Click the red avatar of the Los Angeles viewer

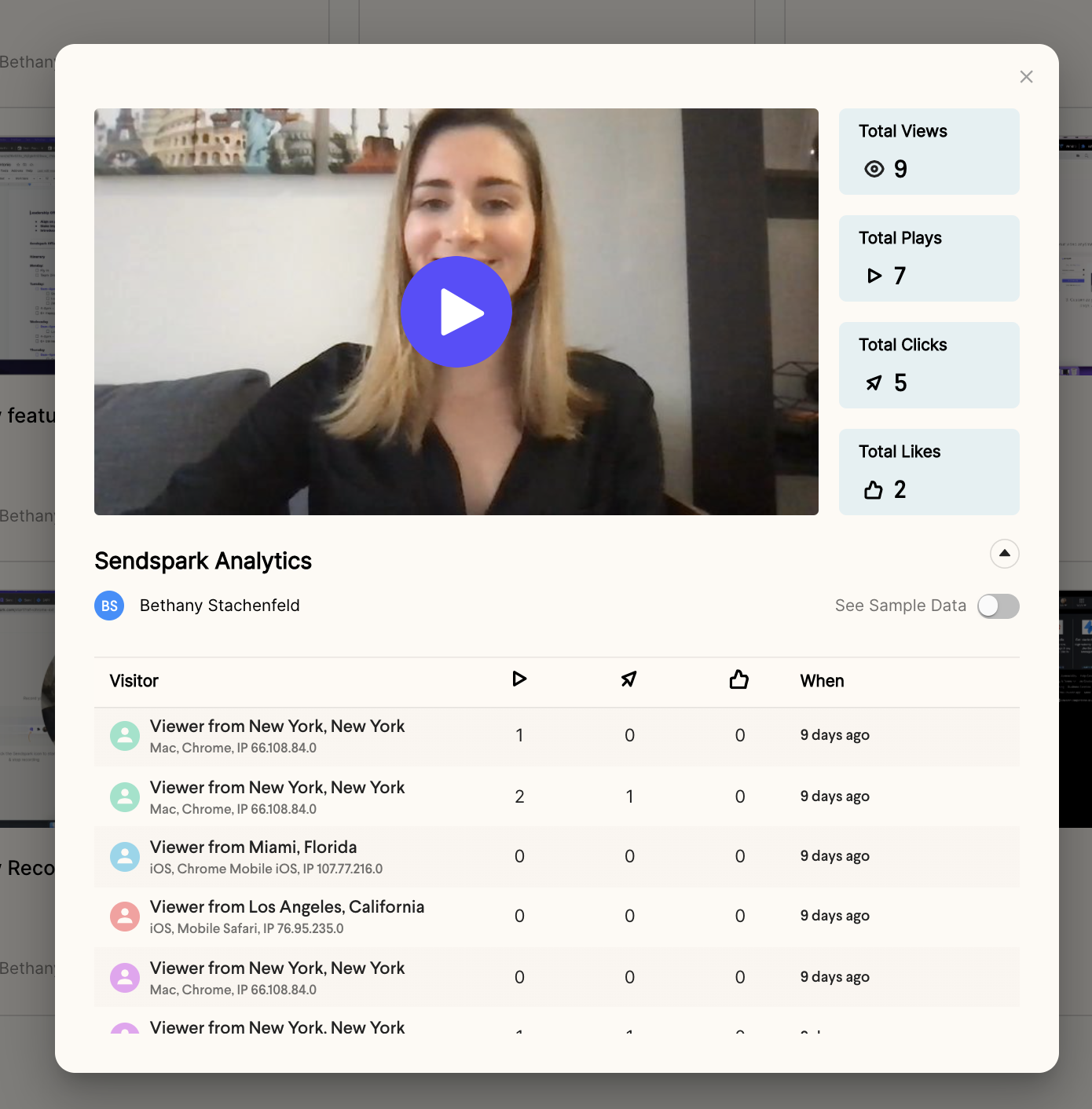coord(125,917)
